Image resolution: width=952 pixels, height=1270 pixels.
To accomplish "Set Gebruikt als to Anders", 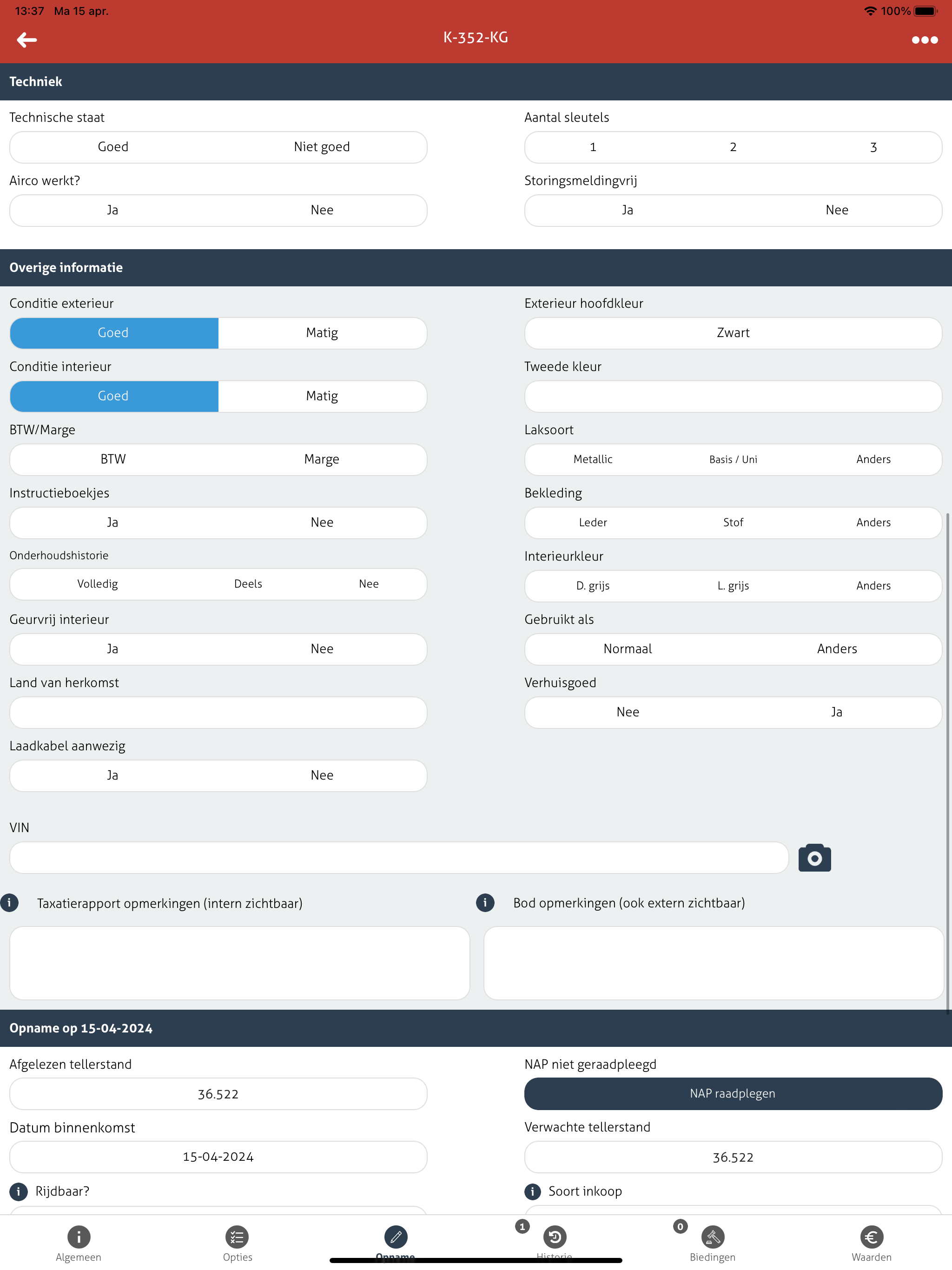I will (x=837, y=649).
